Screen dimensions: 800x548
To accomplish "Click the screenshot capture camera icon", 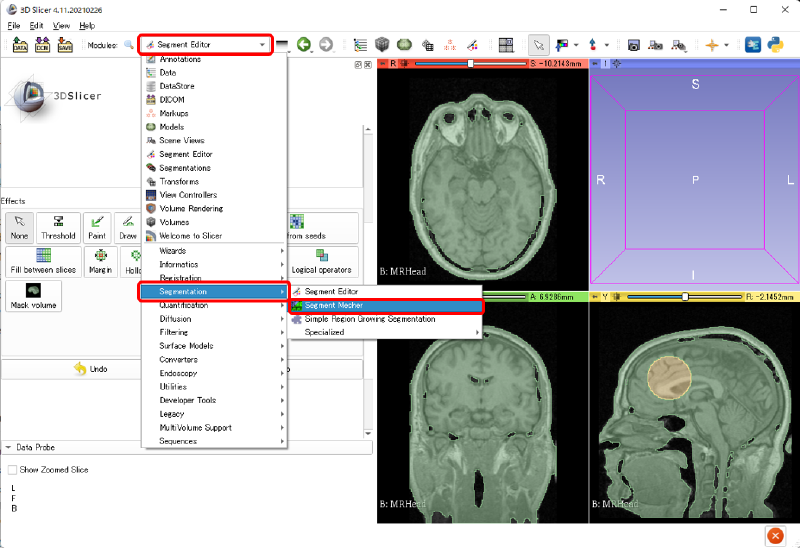I will pos(634,45).
